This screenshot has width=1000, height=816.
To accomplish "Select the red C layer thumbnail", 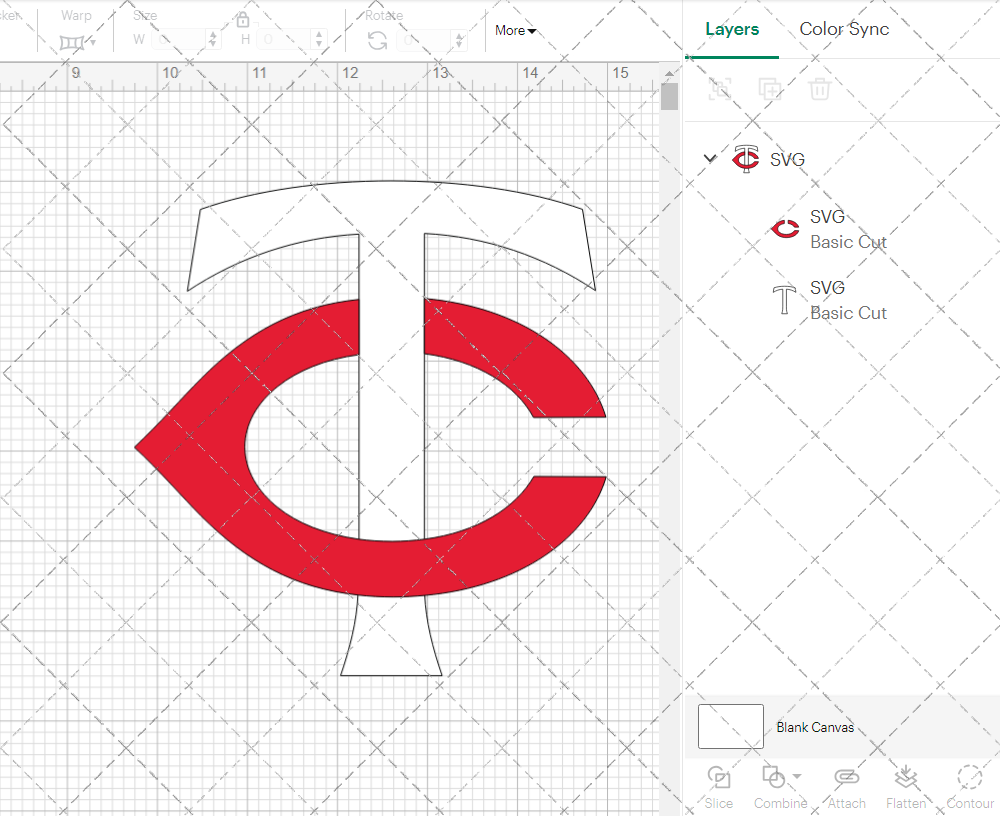I will pos(785,228).
